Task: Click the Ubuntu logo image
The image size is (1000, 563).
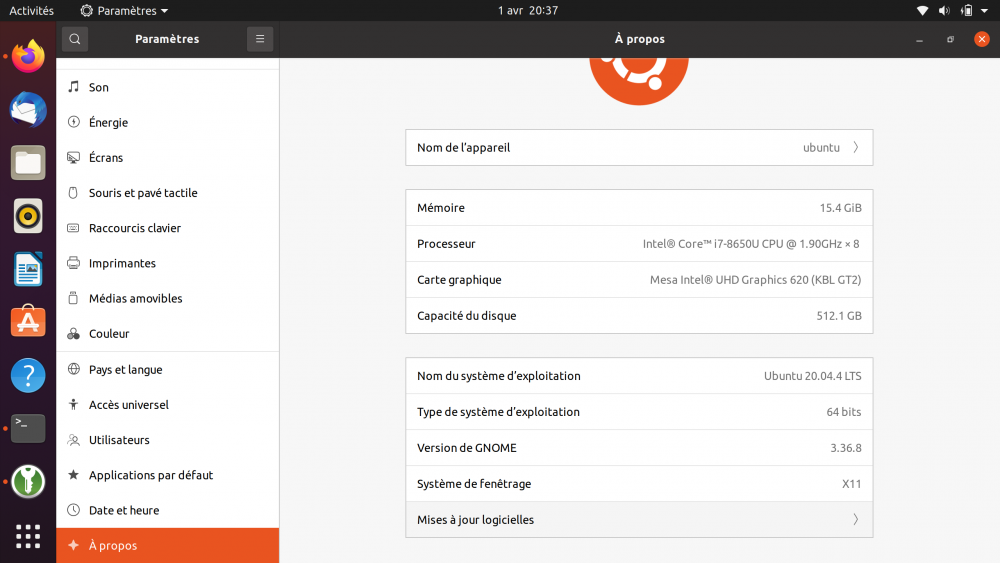Action: (638, 81)
